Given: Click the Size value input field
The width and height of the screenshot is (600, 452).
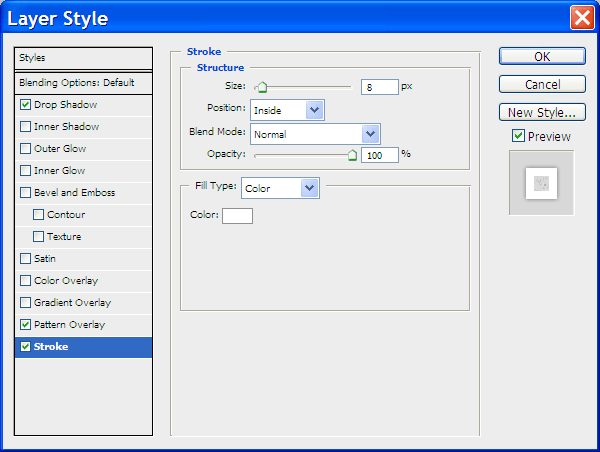Looking at the screenshot, I should pyautogui.click(x=380, y=87).
